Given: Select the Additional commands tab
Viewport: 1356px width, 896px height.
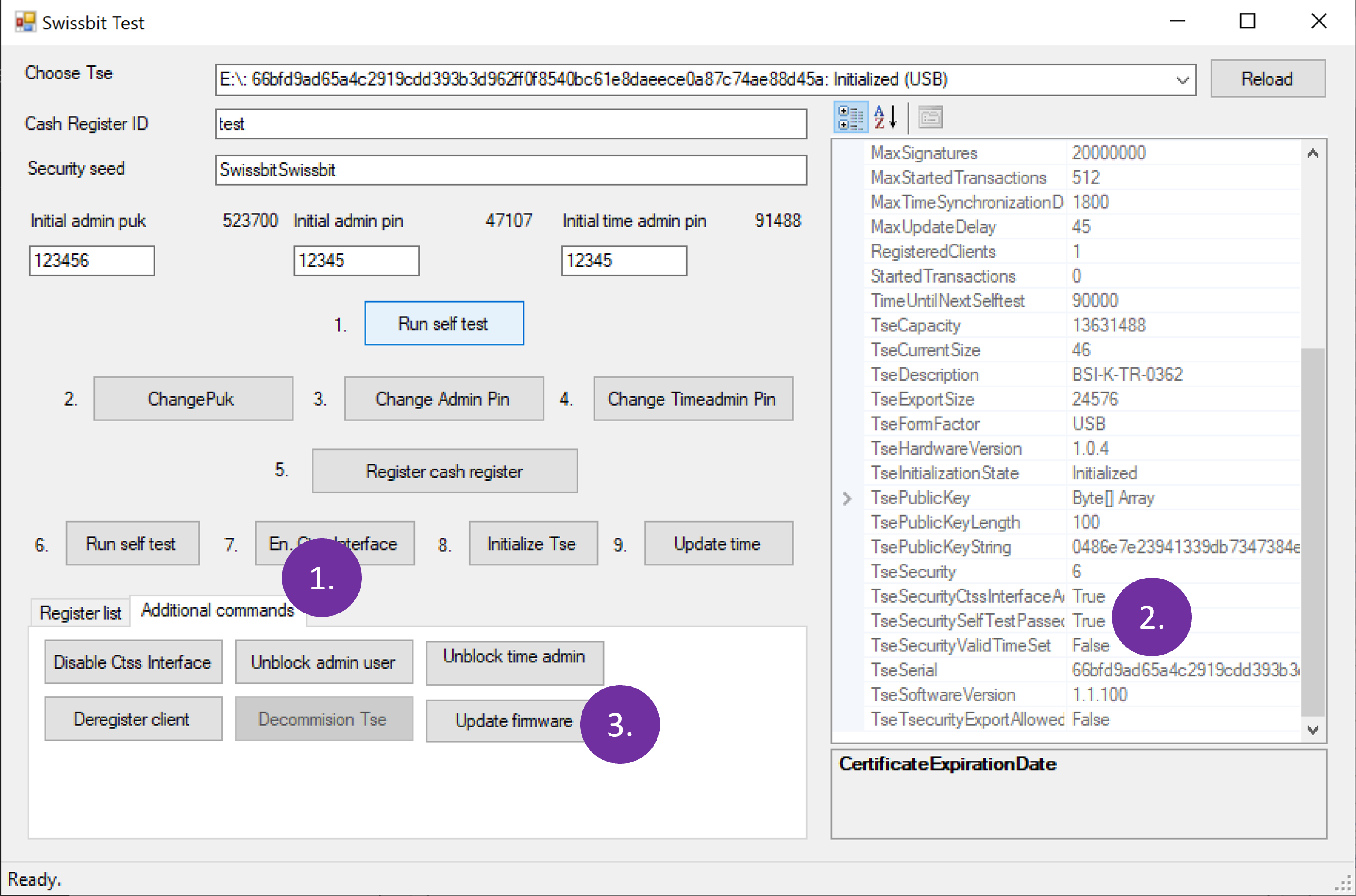Looking at the screenshot, I should [217, 610].
